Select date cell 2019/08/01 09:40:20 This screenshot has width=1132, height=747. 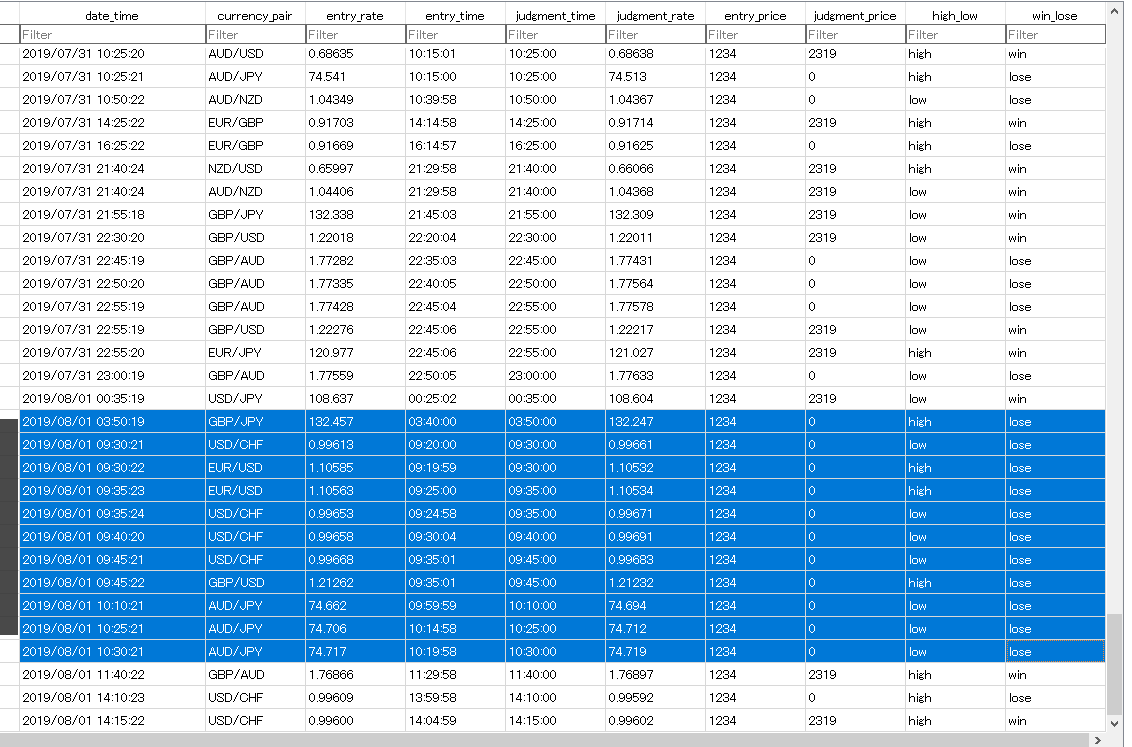112,537
